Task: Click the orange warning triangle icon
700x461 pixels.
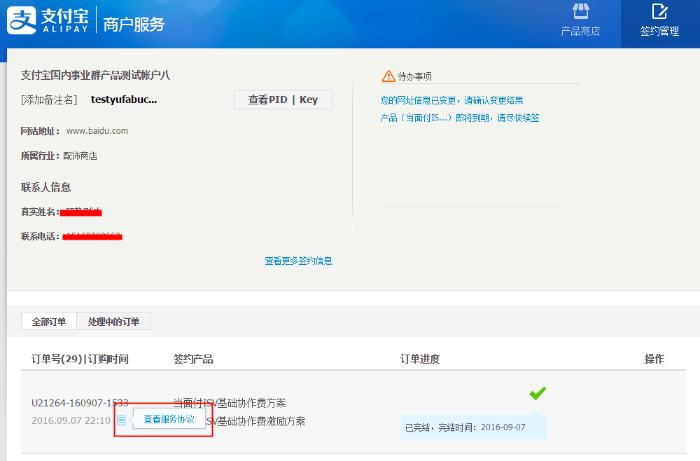Action: [x=388, y=76]
